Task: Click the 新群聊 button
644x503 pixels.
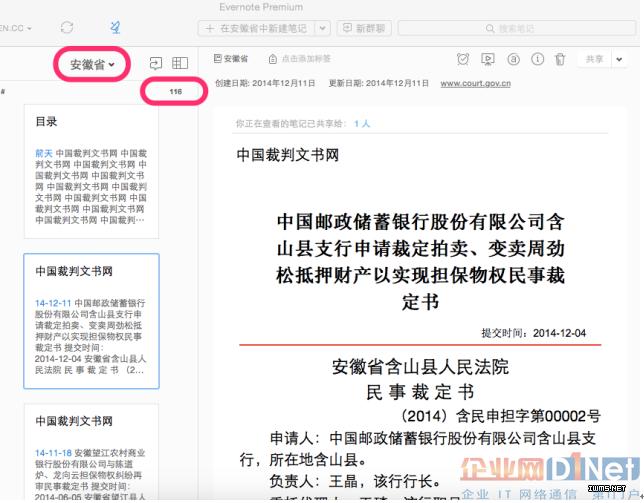Action: pyautogui.click(x=364, y=29)
